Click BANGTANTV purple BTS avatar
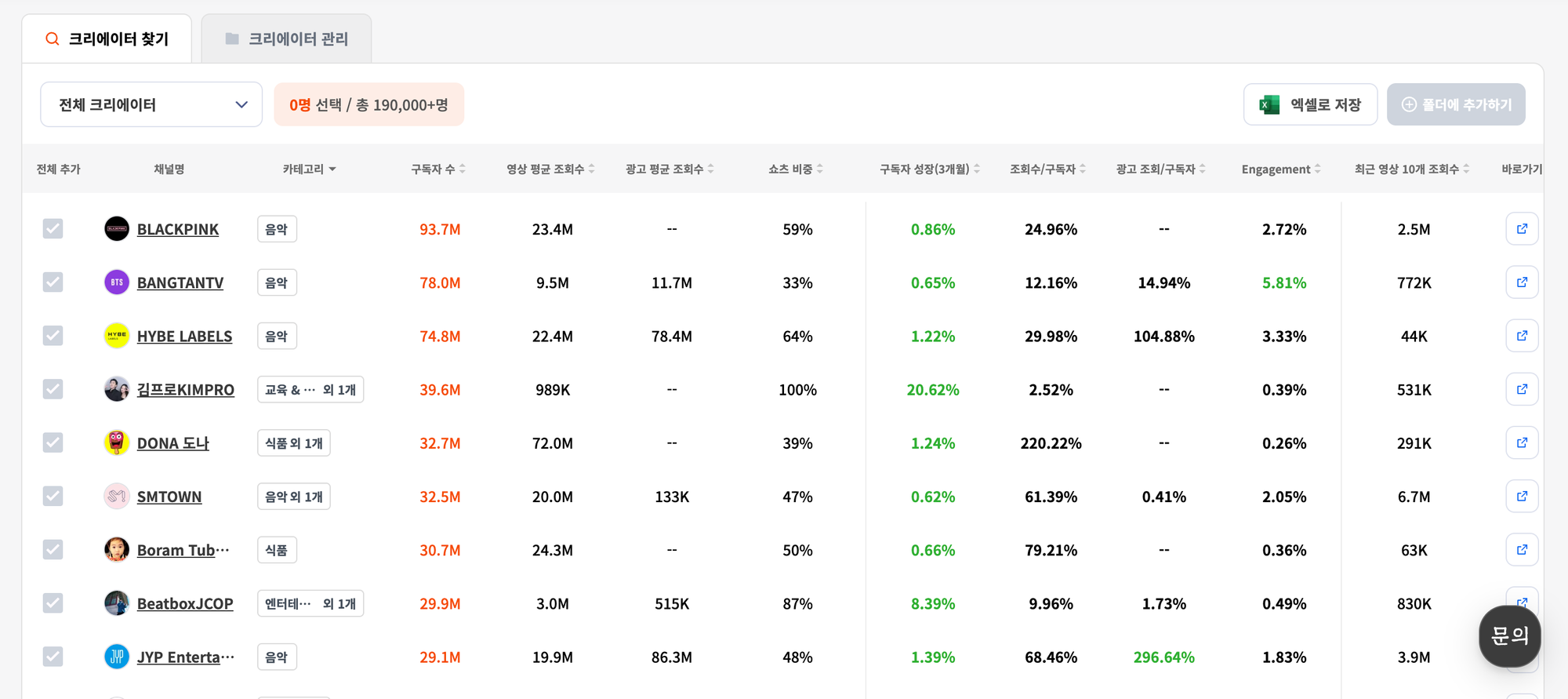1568x699 pixels. pos(117,282)
